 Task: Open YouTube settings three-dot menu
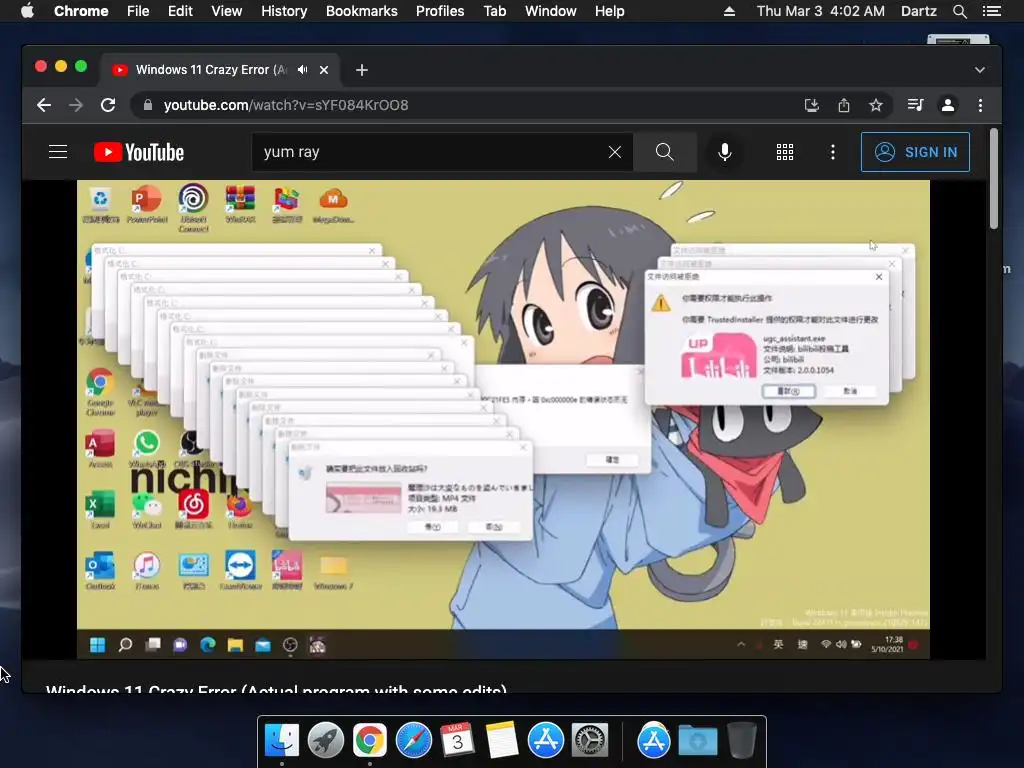[832, 152]
